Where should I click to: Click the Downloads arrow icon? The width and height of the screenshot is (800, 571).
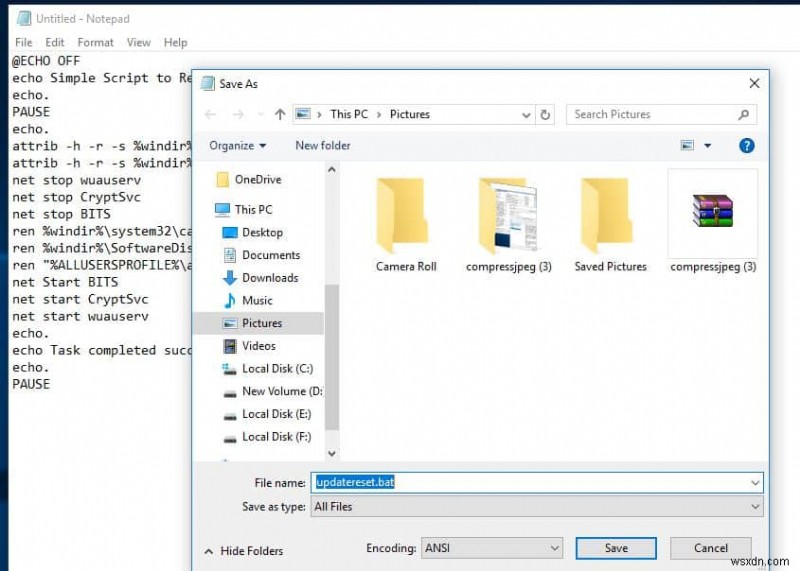point(230,278)
